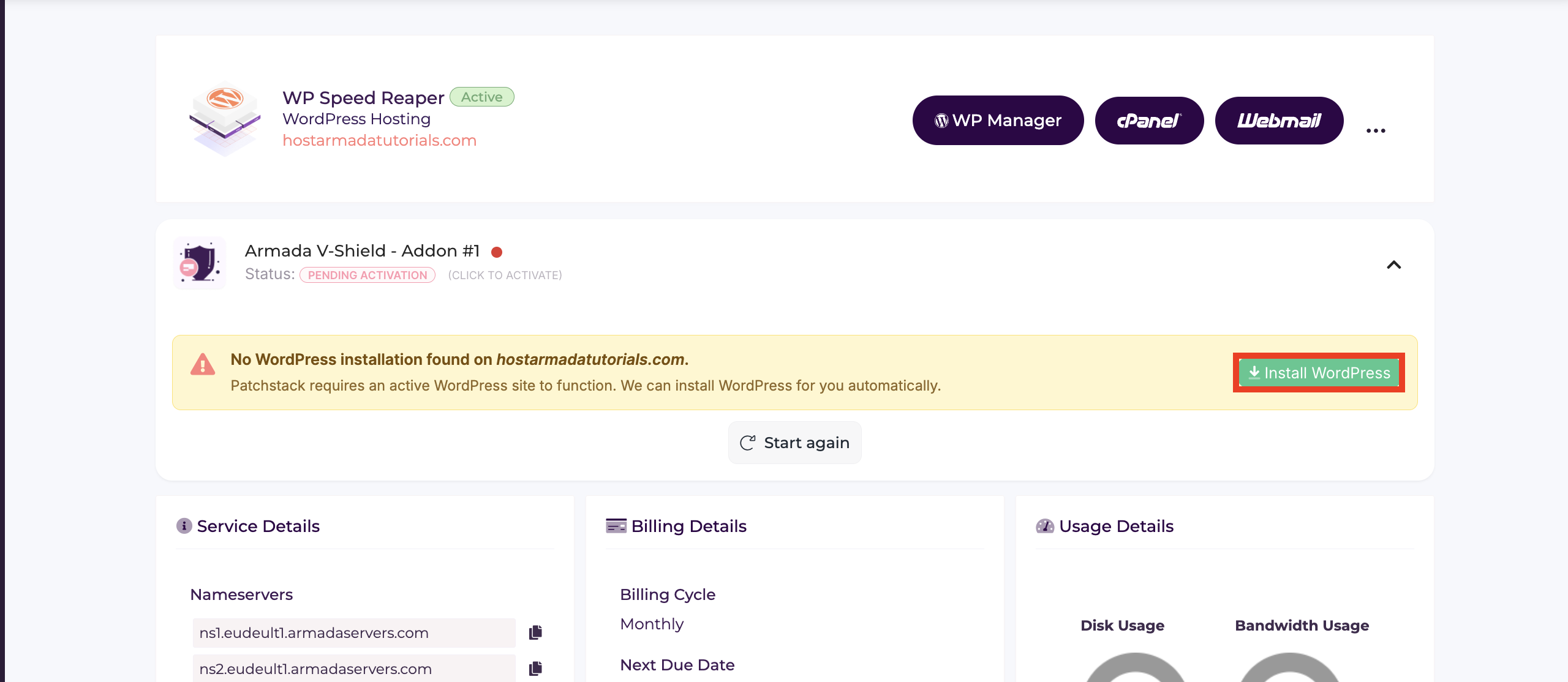Click the hostarmadatutorials.com domain link
Screen dimensions: 1568x682
click(x=379, y=140)
